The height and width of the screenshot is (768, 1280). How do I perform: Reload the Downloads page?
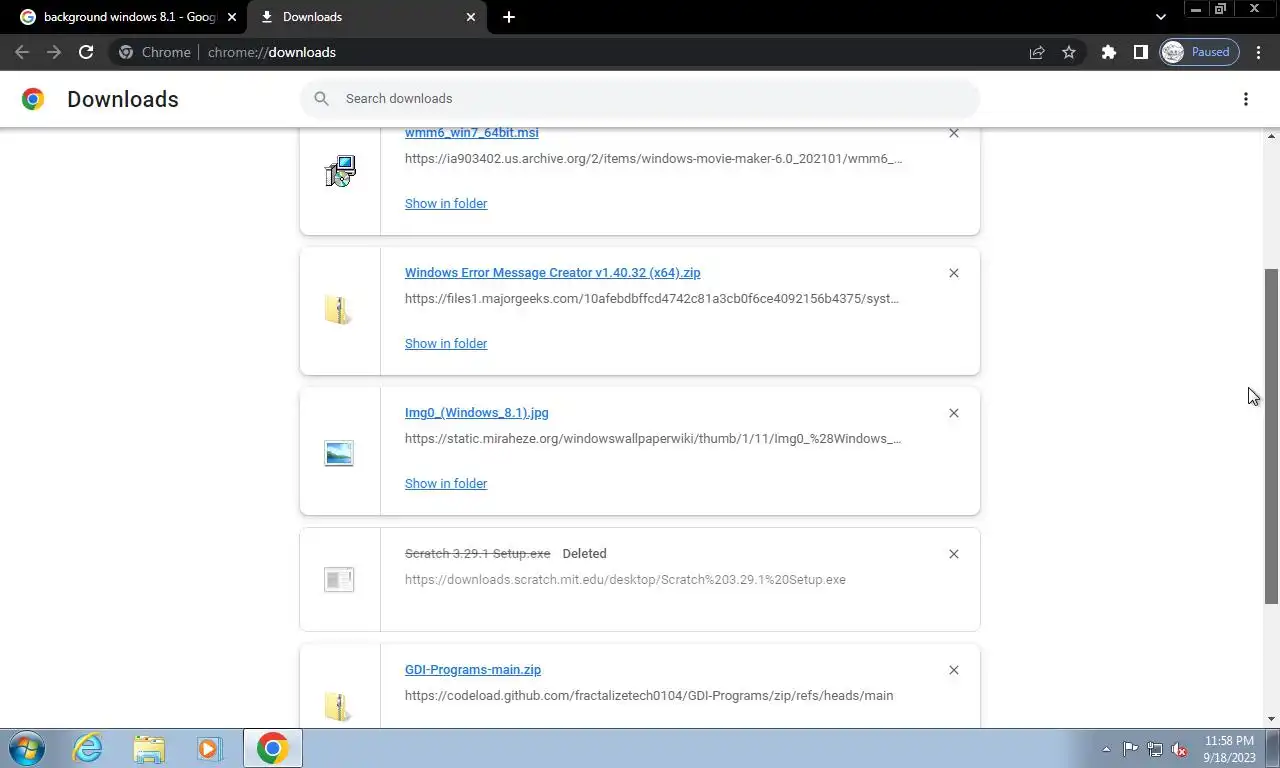coord(86,52)
